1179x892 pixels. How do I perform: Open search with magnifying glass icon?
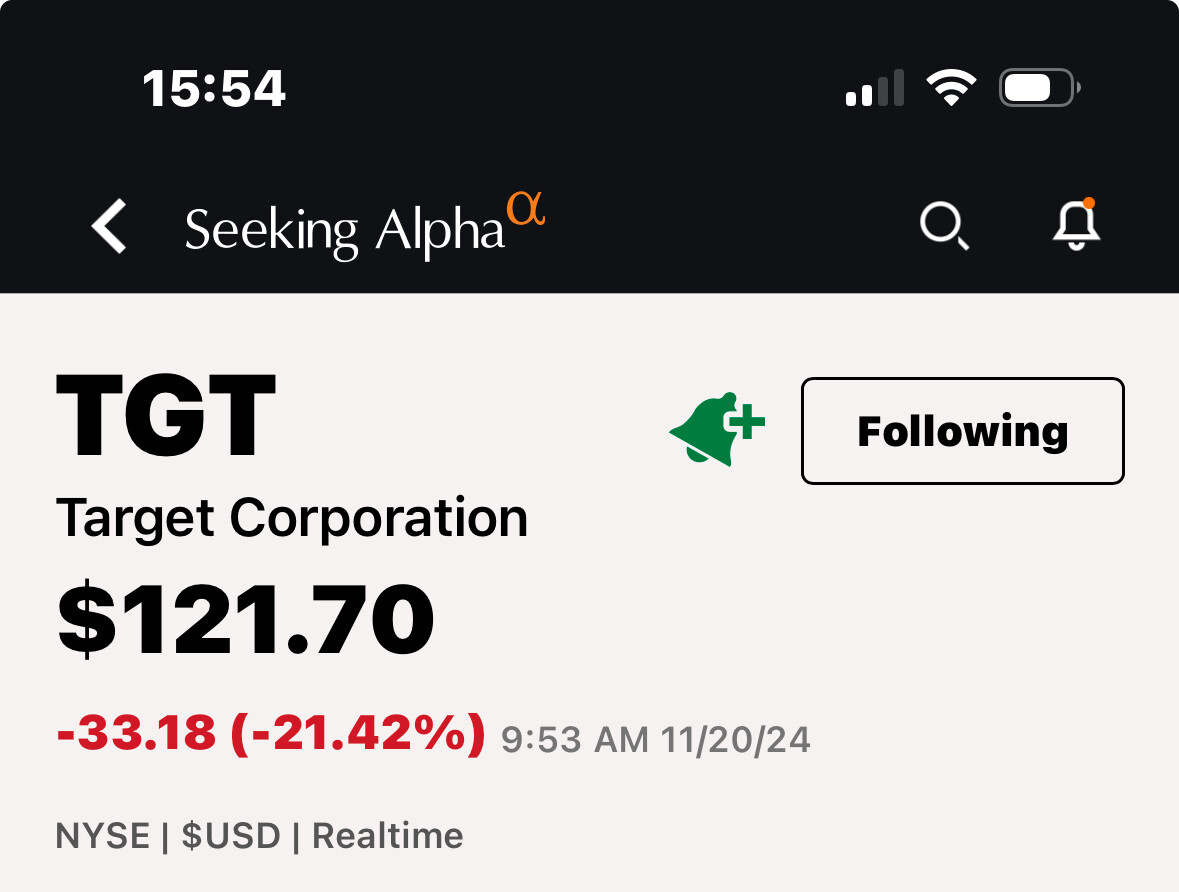(x=944, y=225)
